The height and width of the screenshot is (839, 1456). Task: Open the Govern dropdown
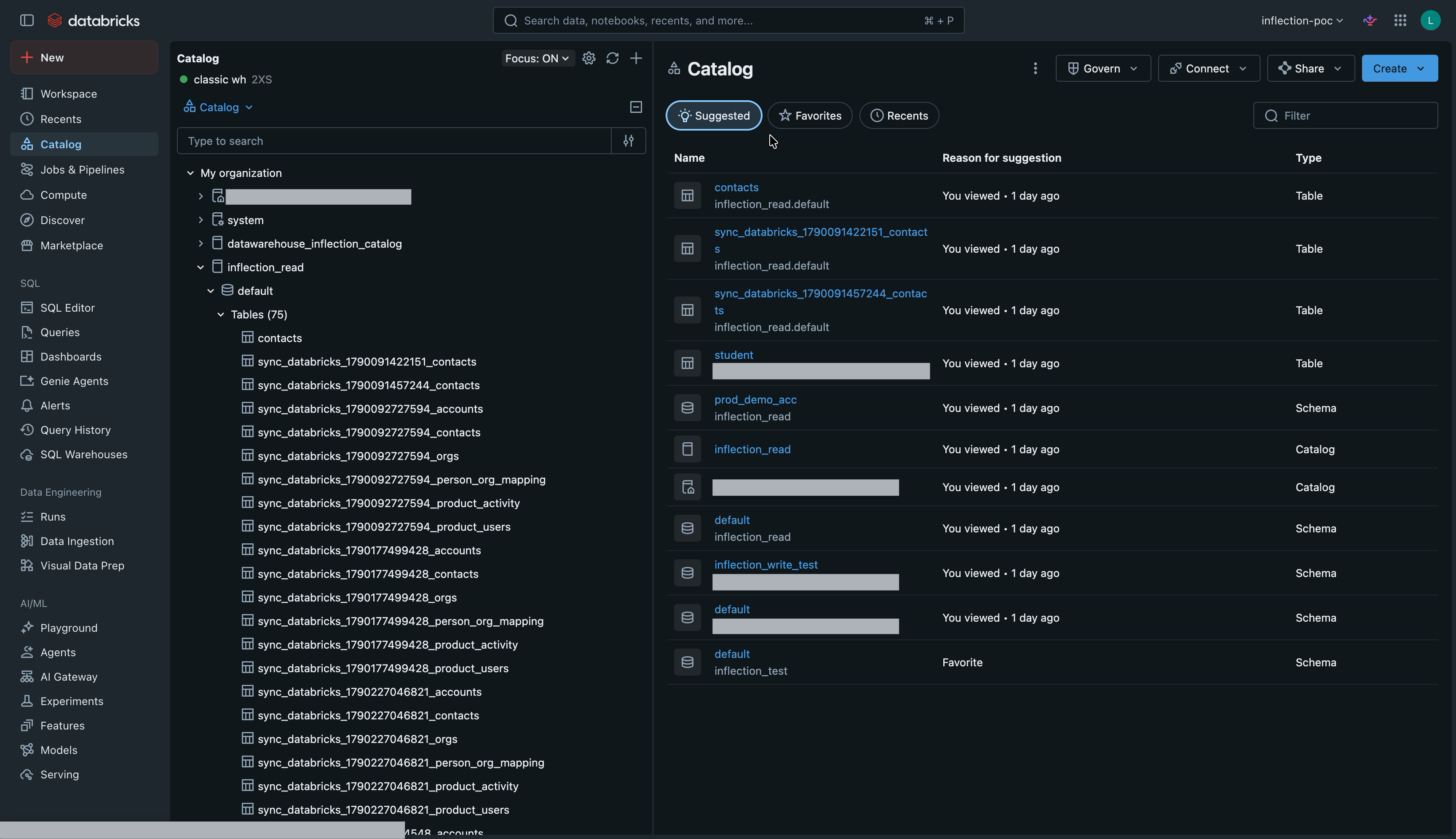tap(1103, 69)
